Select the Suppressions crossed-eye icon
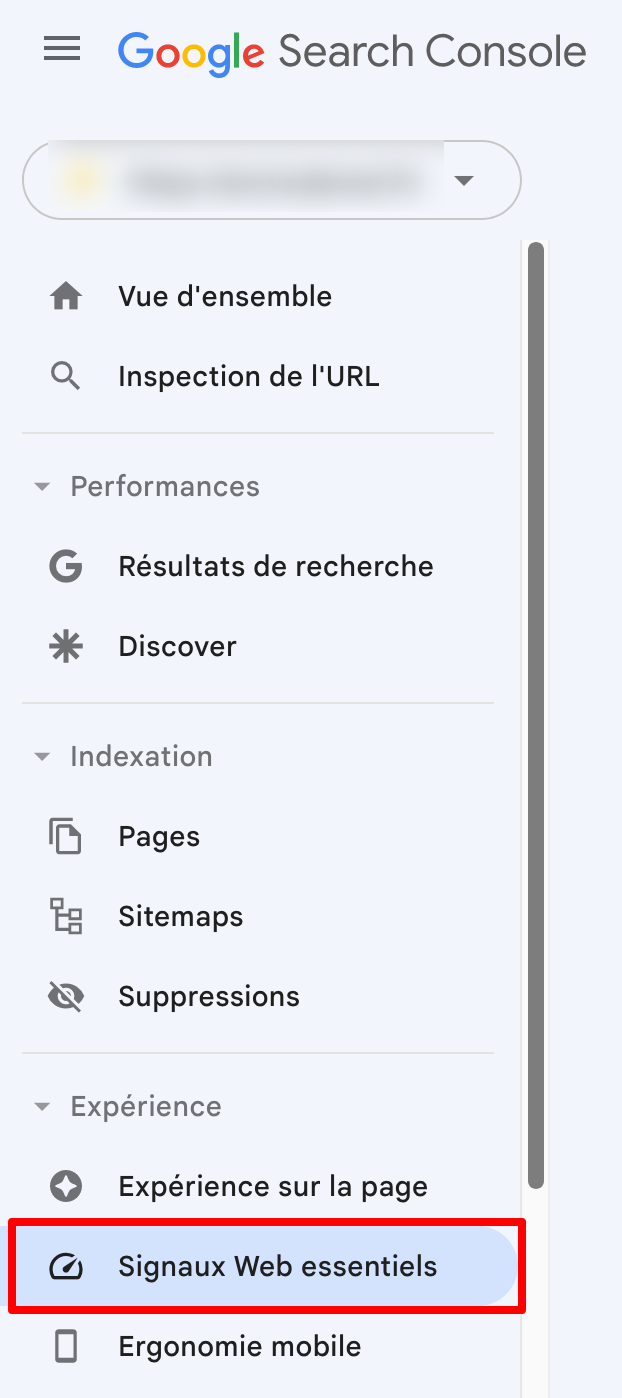Image resolution: width=622 pixels, height=1398 pixels. [x=64, y=996]
